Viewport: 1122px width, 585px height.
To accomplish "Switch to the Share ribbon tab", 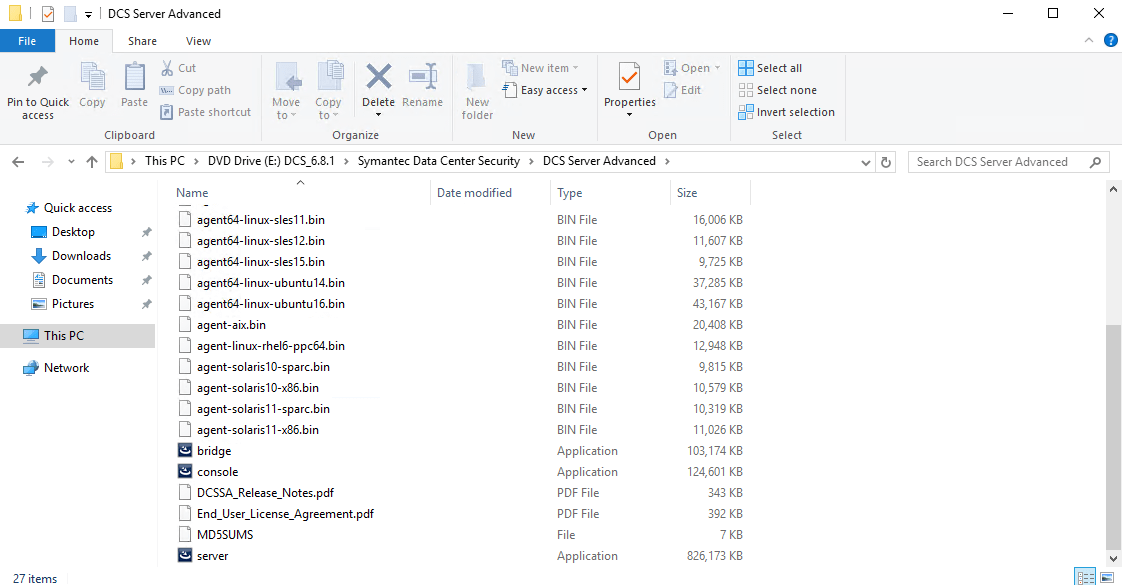I will [x=142, y=41].
